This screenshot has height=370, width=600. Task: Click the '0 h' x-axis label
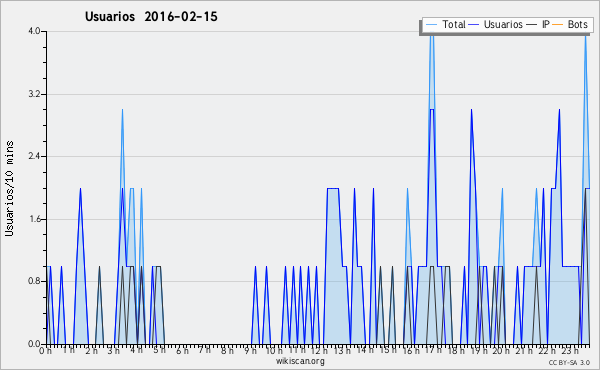point(46,350)
